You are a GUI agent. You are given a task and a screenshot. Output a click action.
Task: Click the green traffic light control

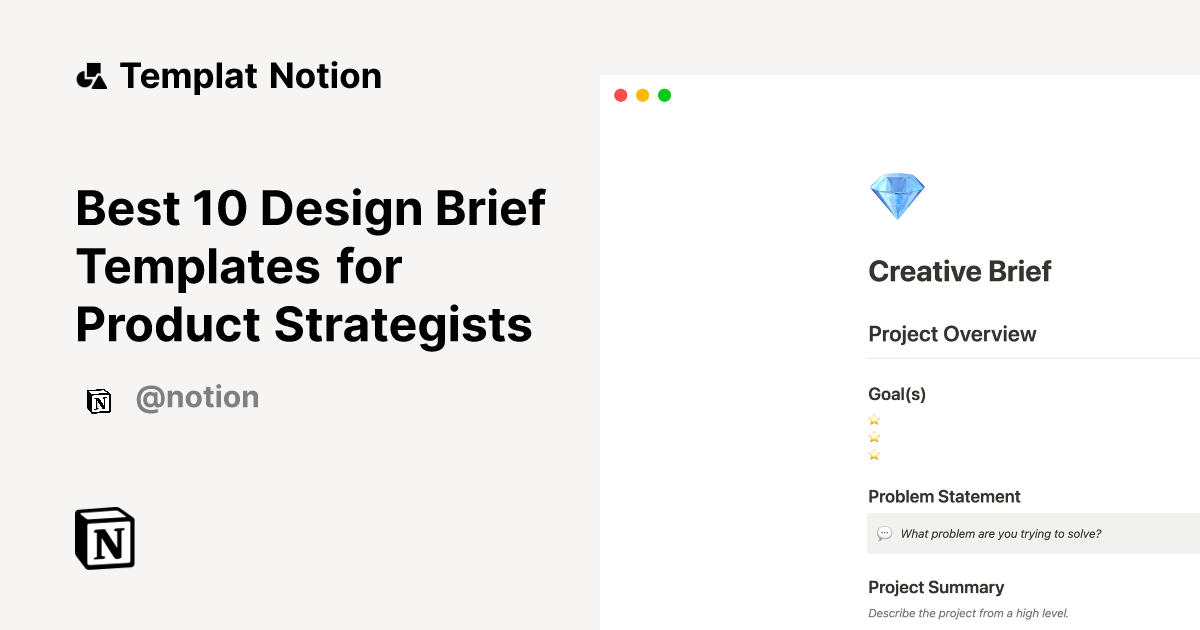tap(664, 94)
